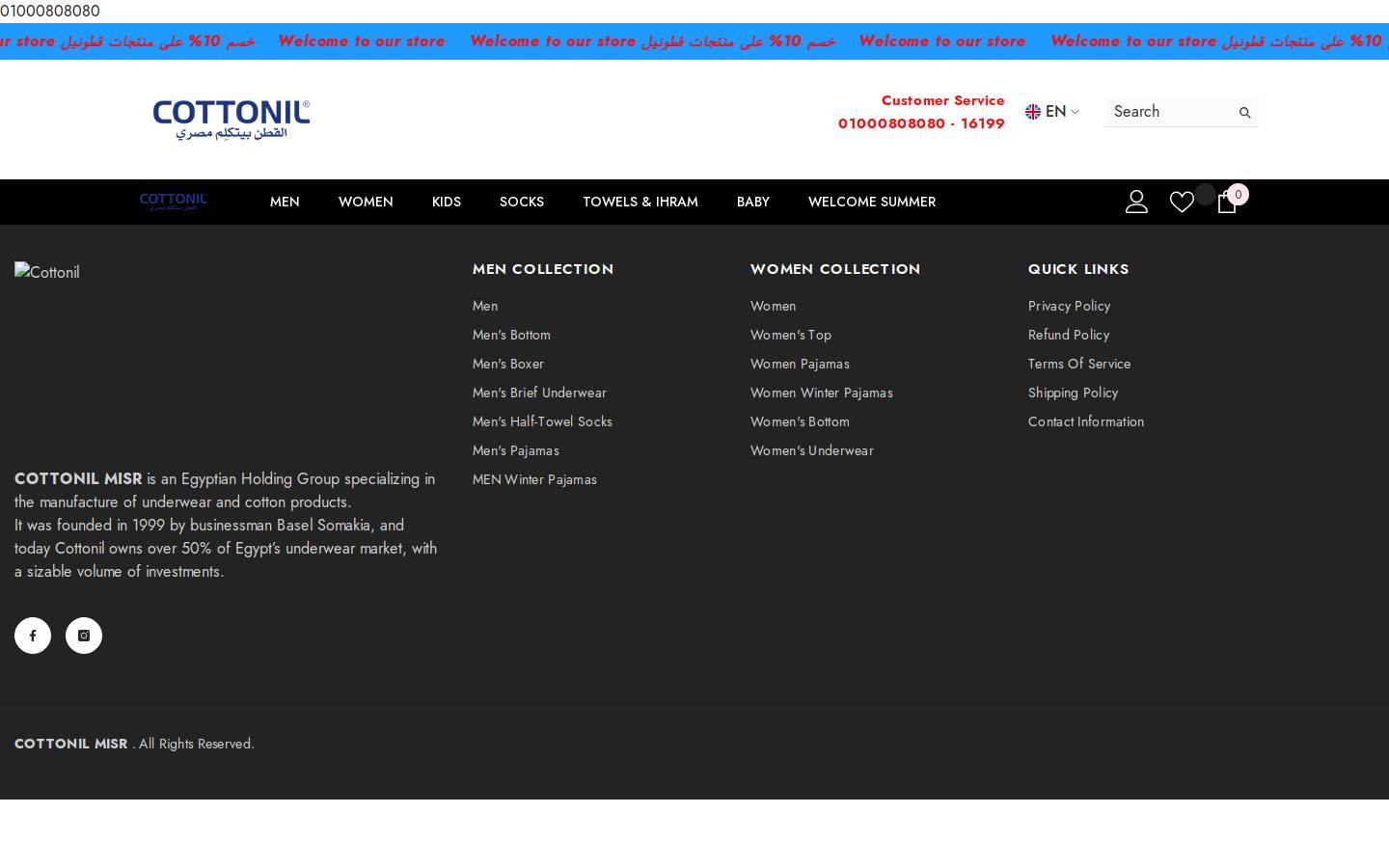Image resolution: width=1389 pixels, height=868 pixels.
Task: Open the account user icon
Action: (1136, 202)
